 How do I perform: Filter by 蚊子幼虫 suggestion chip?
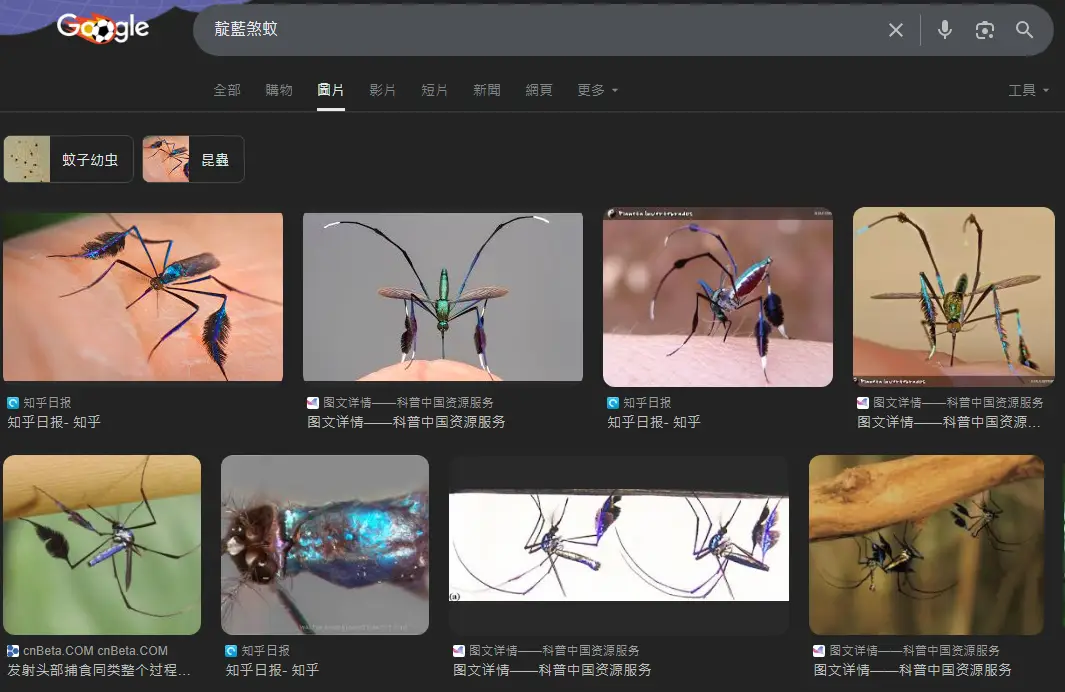tap(69, 159)
